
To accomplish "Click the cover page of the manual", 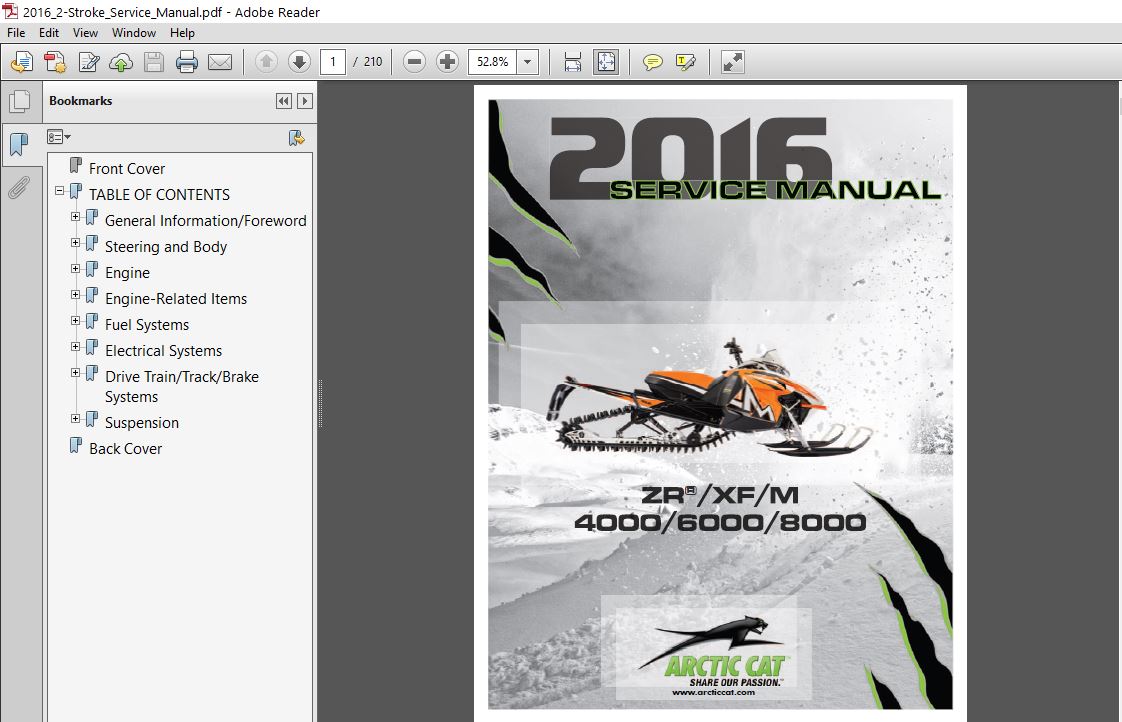I will click(720, 404).
